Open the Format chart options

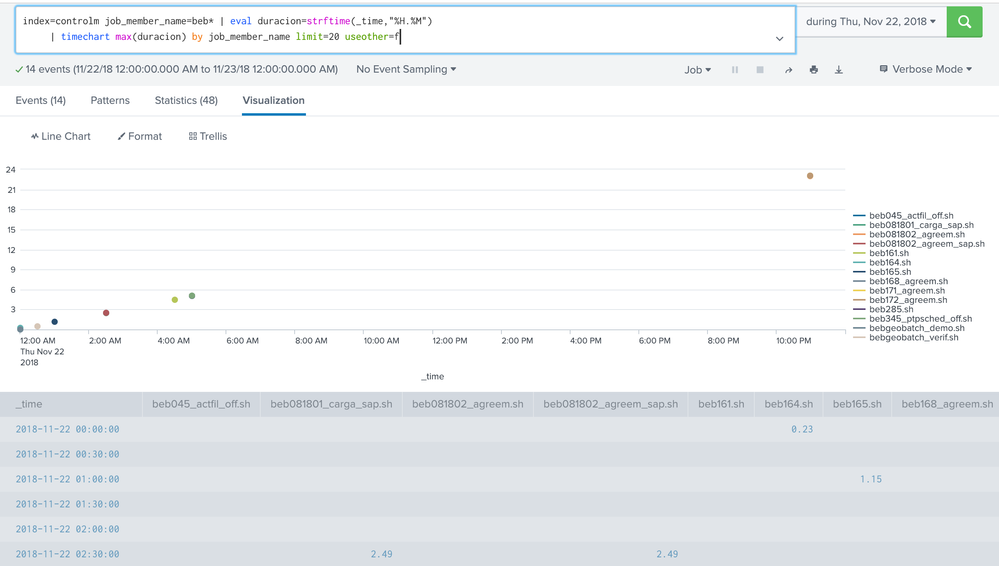pos(140,136)
